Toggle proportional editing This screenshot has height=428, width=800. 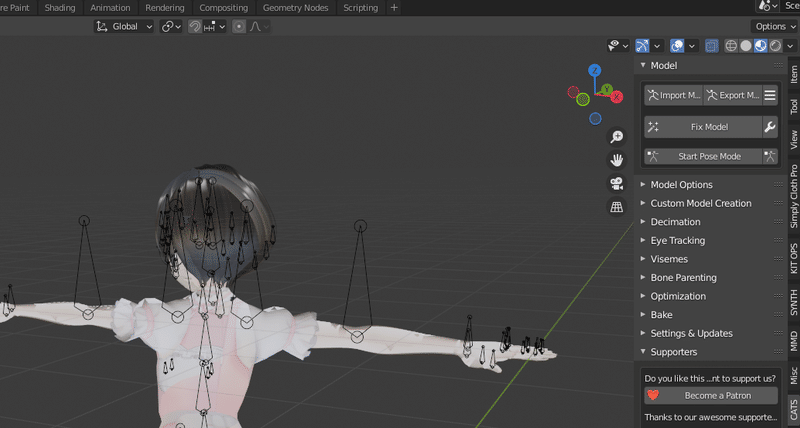click(239, 27)
